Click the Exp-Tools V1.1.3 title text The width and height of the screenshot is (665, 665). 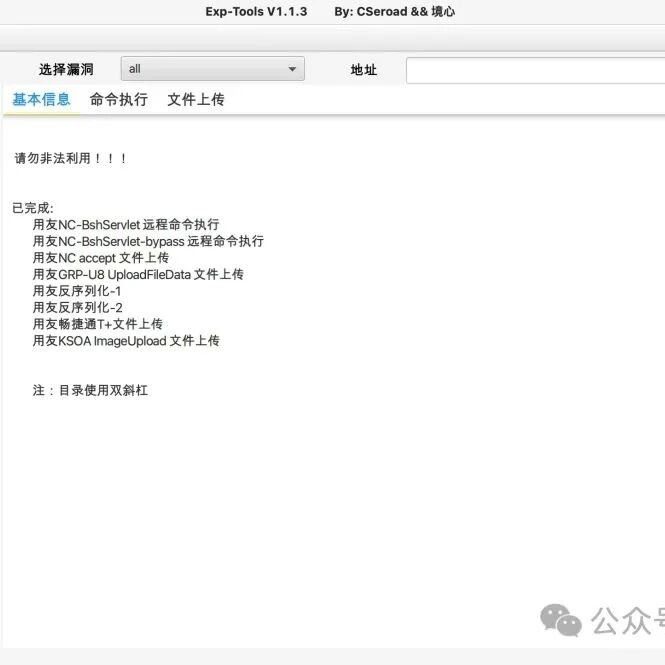pyautogui.click(x=256, y=11)
